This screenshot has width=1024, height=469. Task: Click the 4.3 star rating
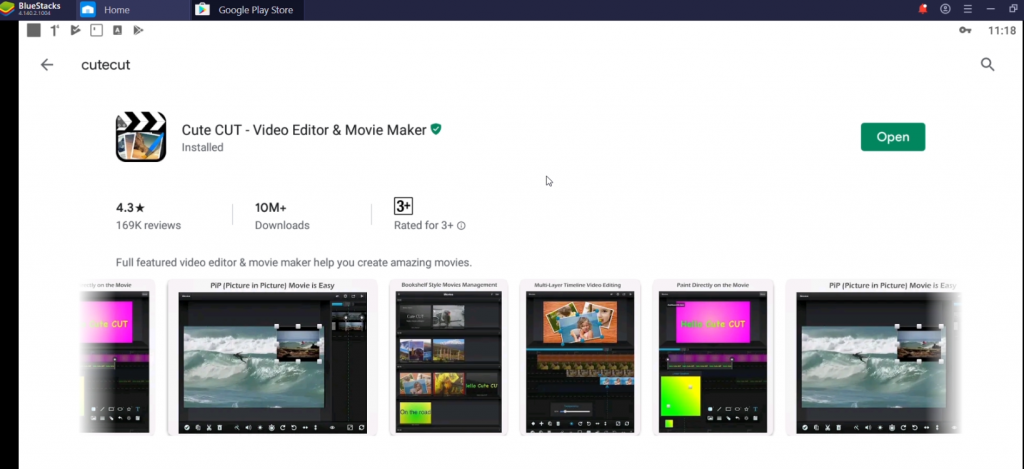[130, 208]
